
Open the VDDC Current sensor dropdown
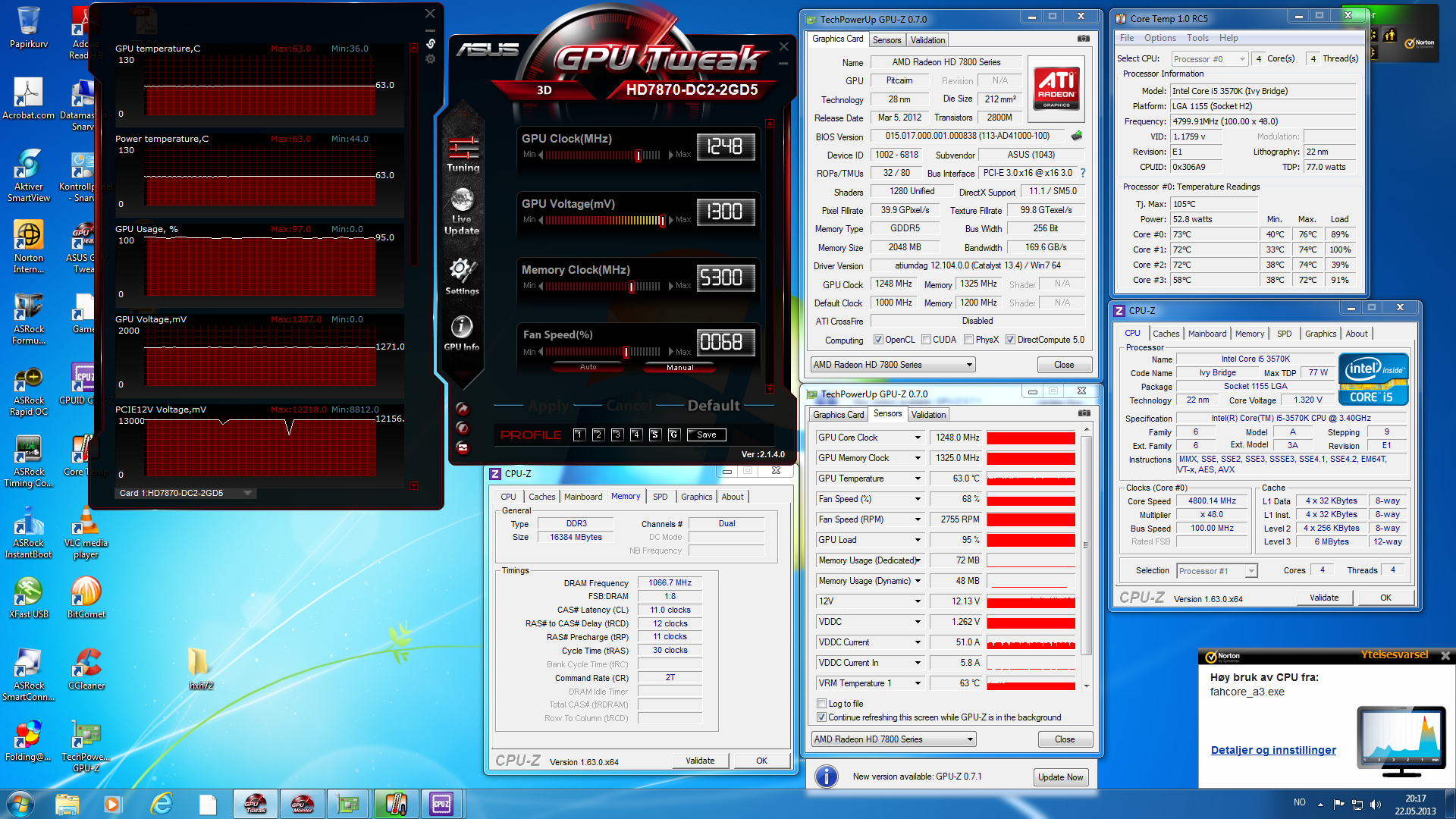(x=917, y=642)
